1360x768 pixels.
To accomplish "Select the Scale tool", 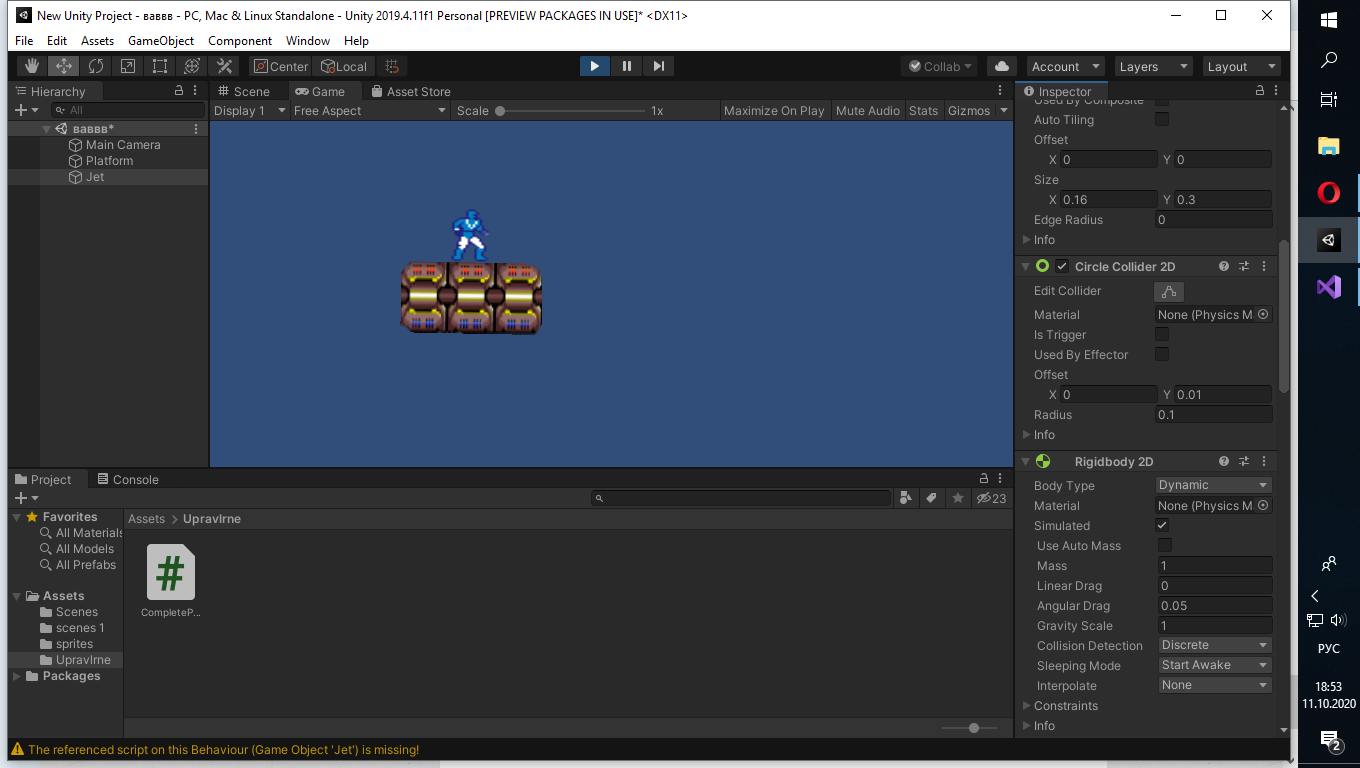I will pyautogui.click(x=128, y=66).
